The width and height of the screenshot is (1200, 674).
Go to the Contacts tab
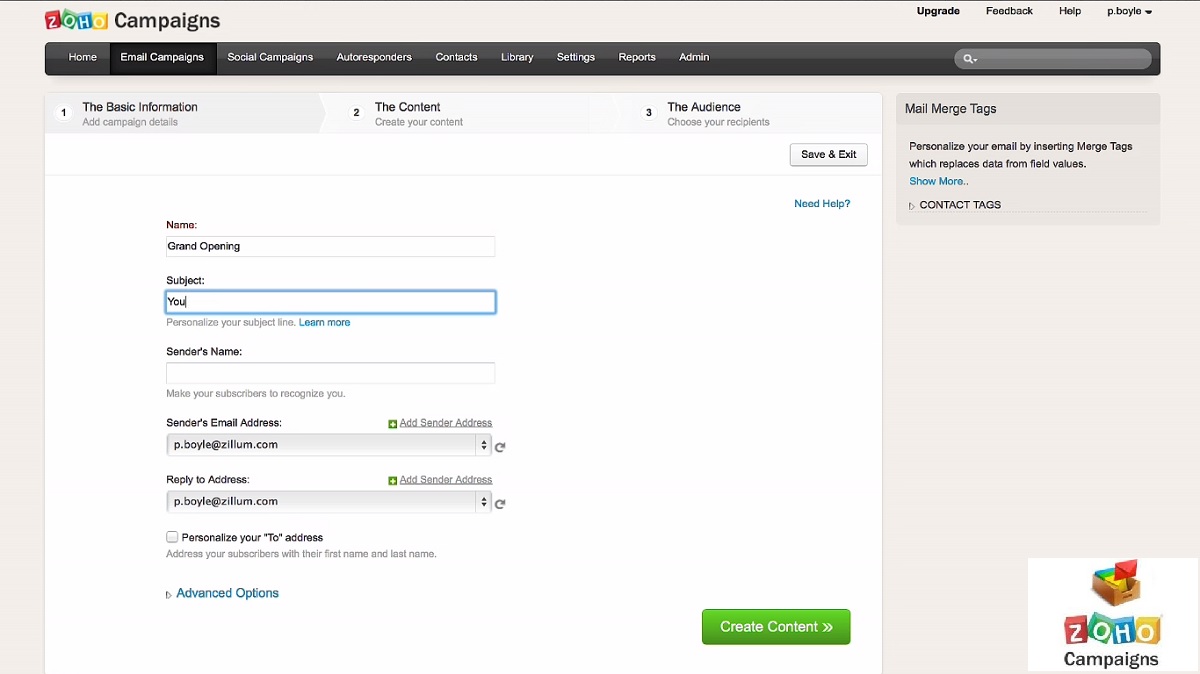[456, 57]
